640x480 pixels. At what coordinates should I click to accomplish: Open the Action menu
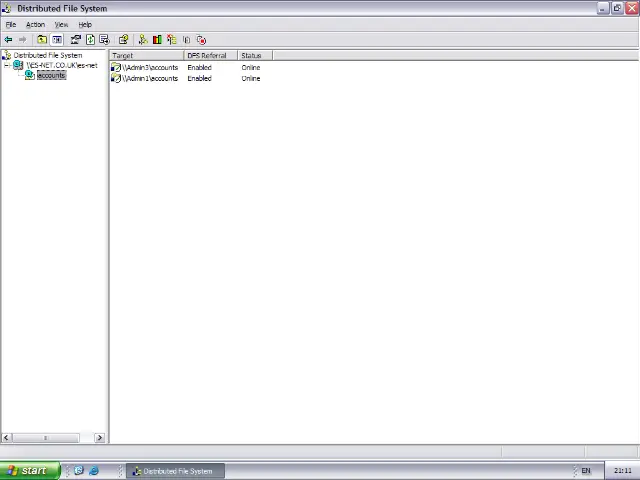36,24
